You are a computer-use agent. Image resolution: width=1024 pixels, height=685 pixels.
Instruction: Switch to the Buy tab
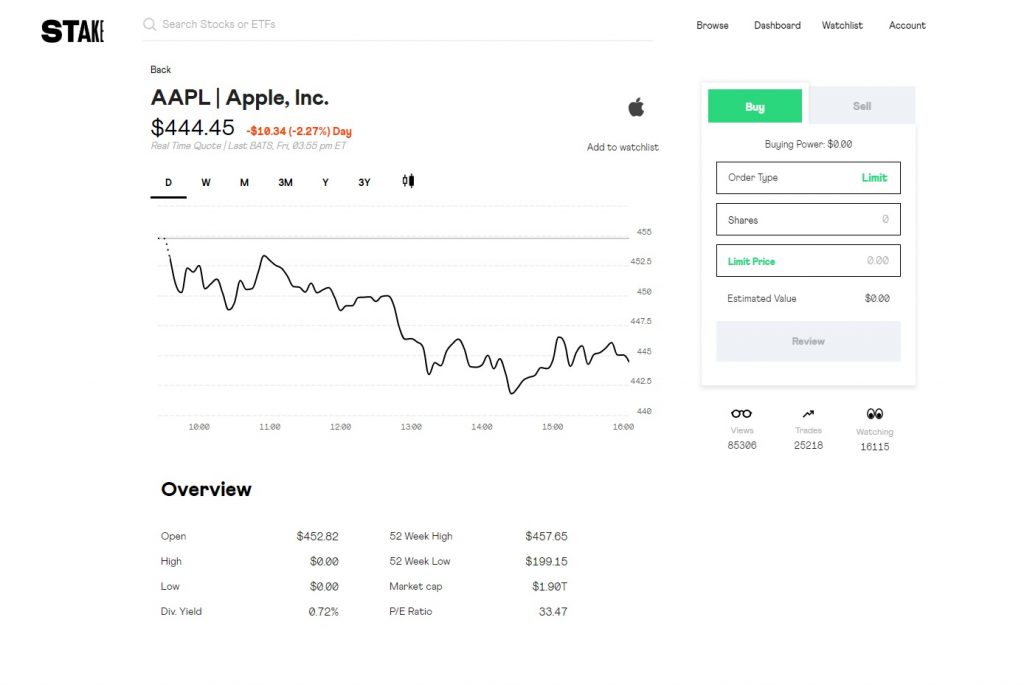(755, 106)
